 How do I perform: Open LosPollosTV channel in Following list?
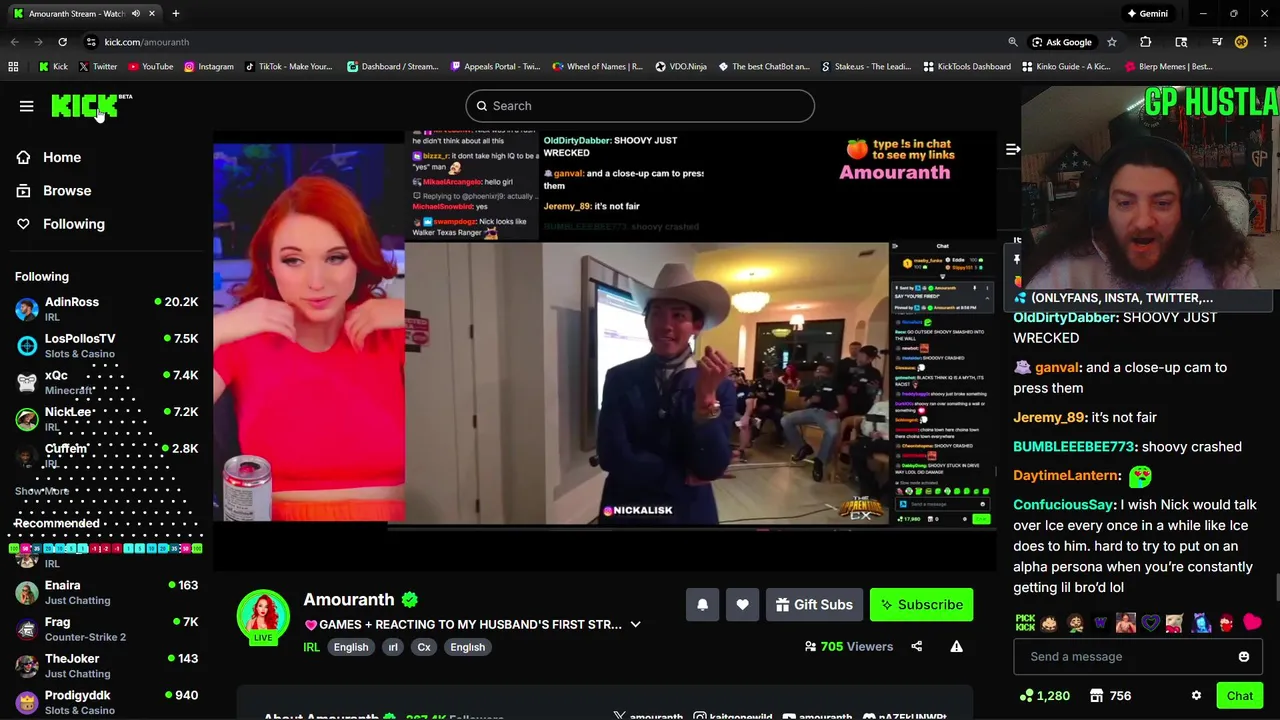[x=106, y=346]
